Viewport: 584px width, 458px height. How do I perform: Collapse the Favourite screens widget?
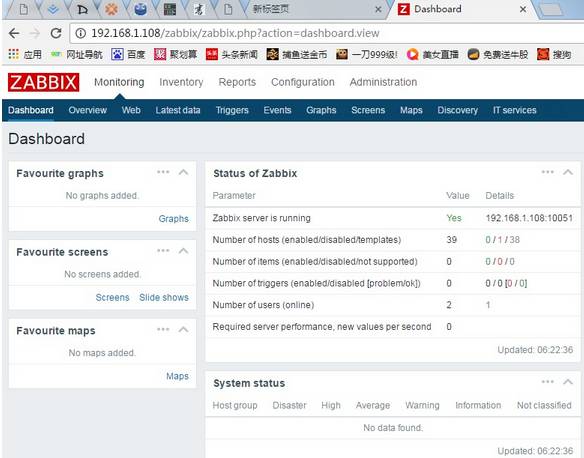coord(183,251)
